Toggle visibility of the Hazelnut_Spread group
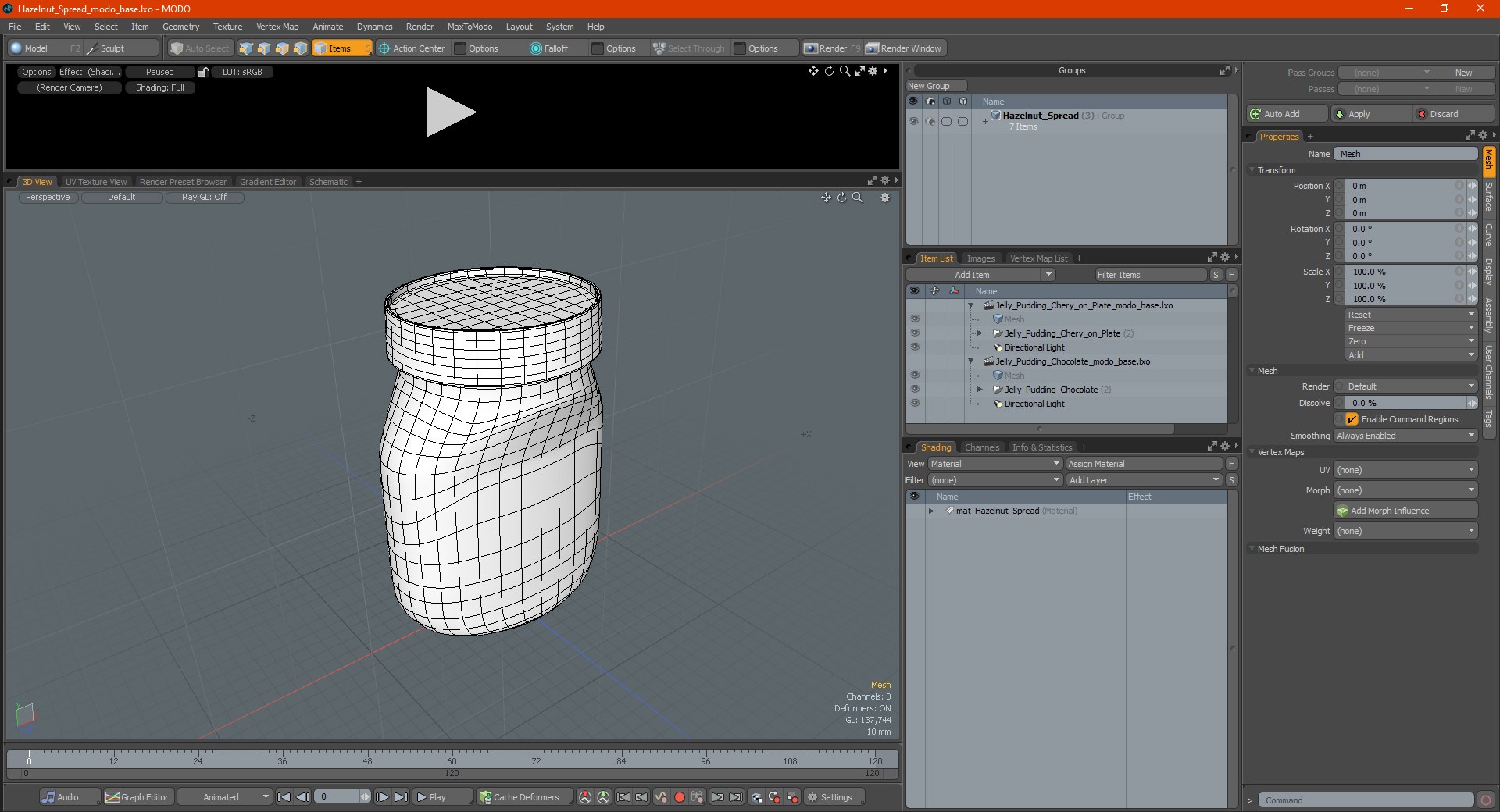Image resolution: width=1500 pixels, height=812 pixels. tap(913, 121)
